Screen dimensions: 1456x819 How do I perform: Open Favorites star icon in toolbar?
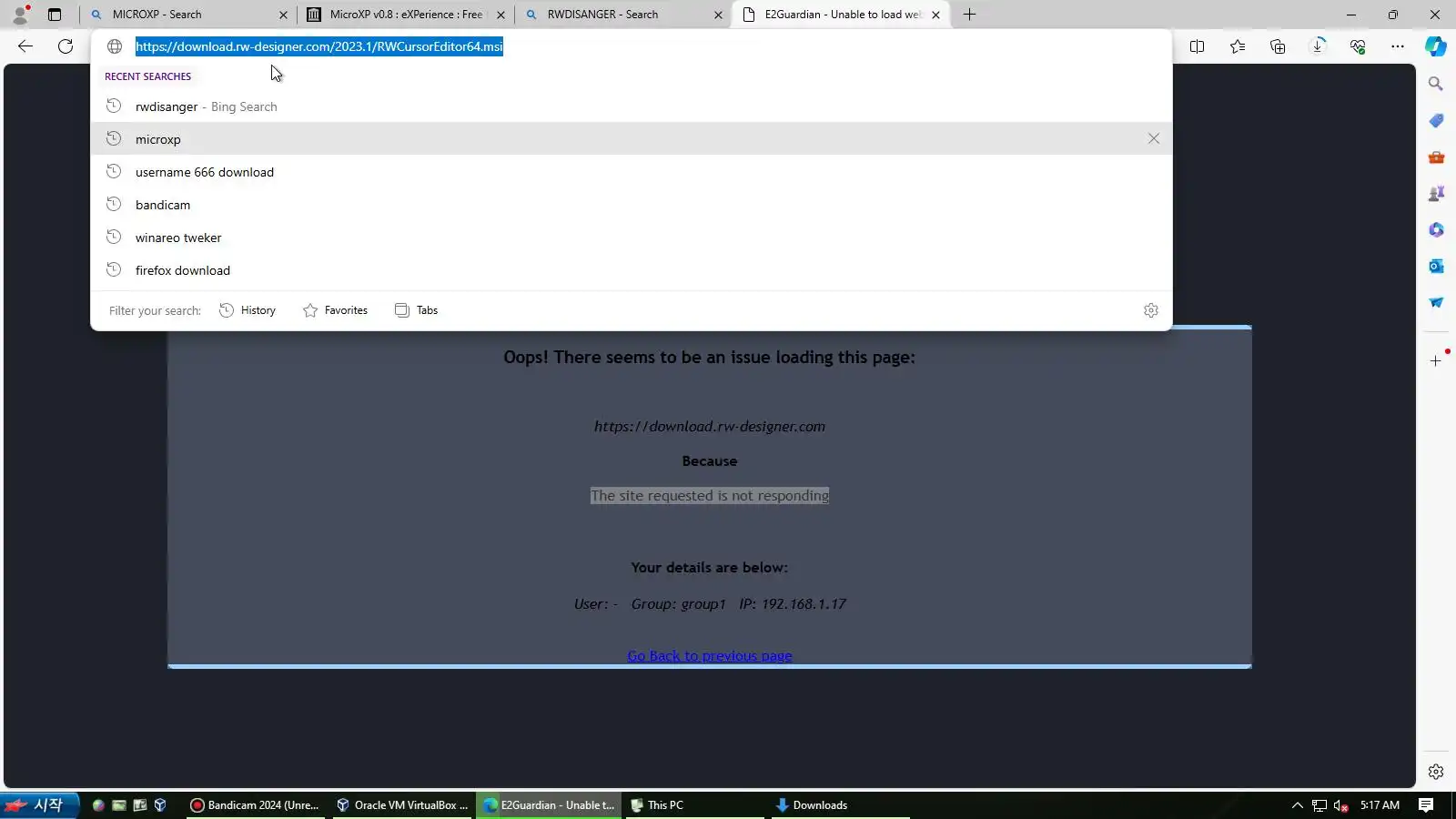[1238, 46]
